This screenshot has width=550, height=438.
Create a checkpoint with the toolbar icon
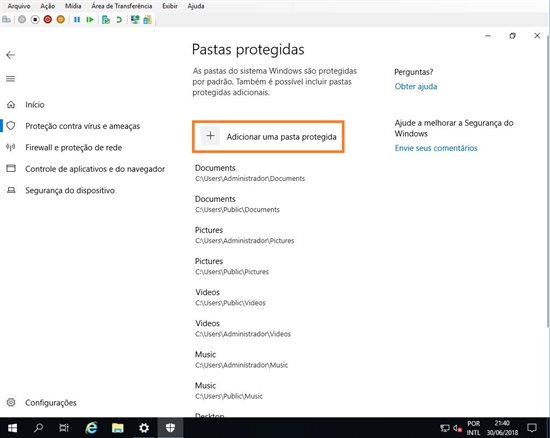click(x=106, y=20)
